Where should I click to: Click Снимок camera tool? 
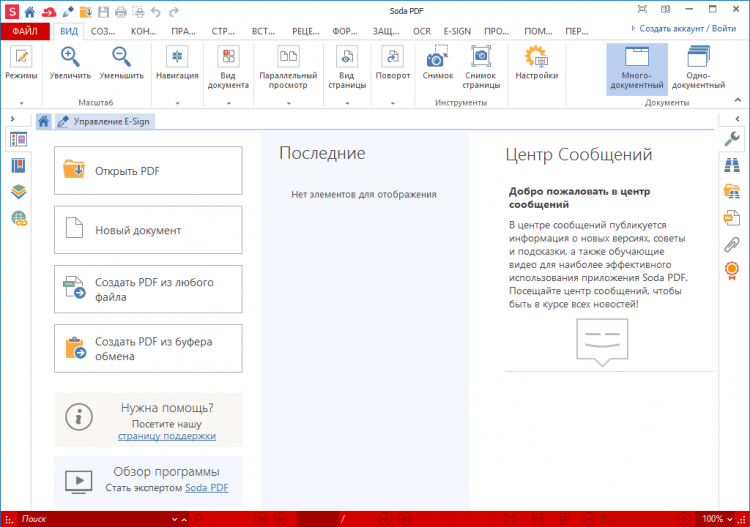438,63
